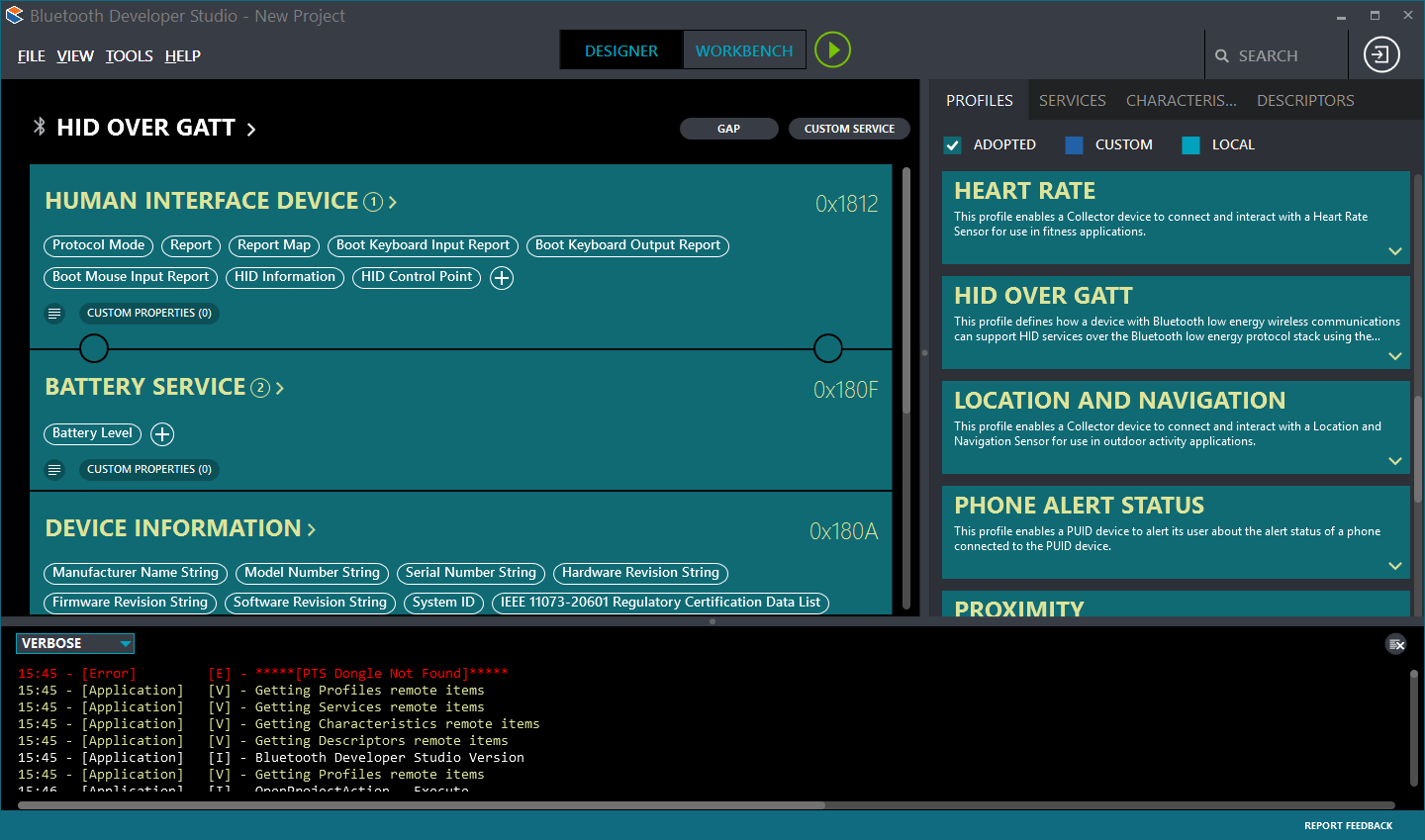
Task: Select the HID Information characteristic
Action: 285,277
